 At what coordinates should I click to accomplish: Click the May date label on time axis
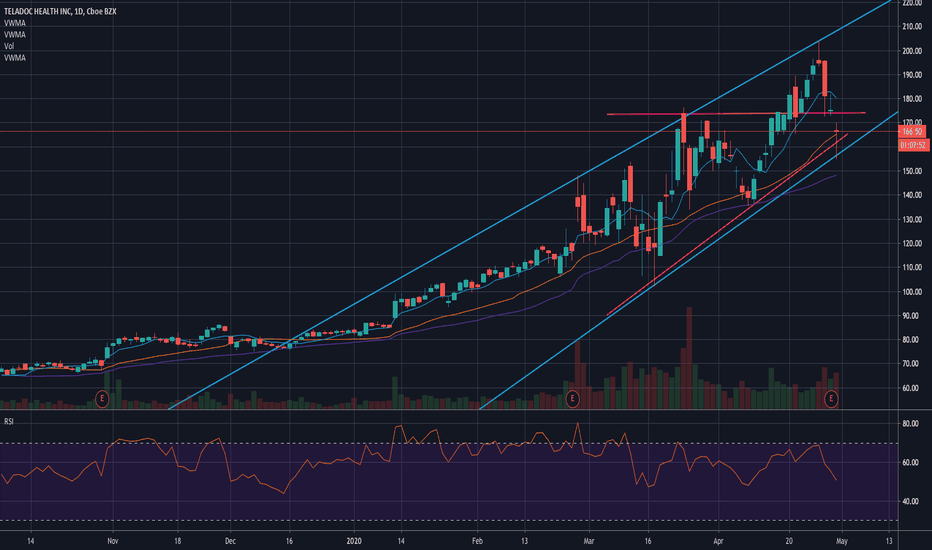842,541
